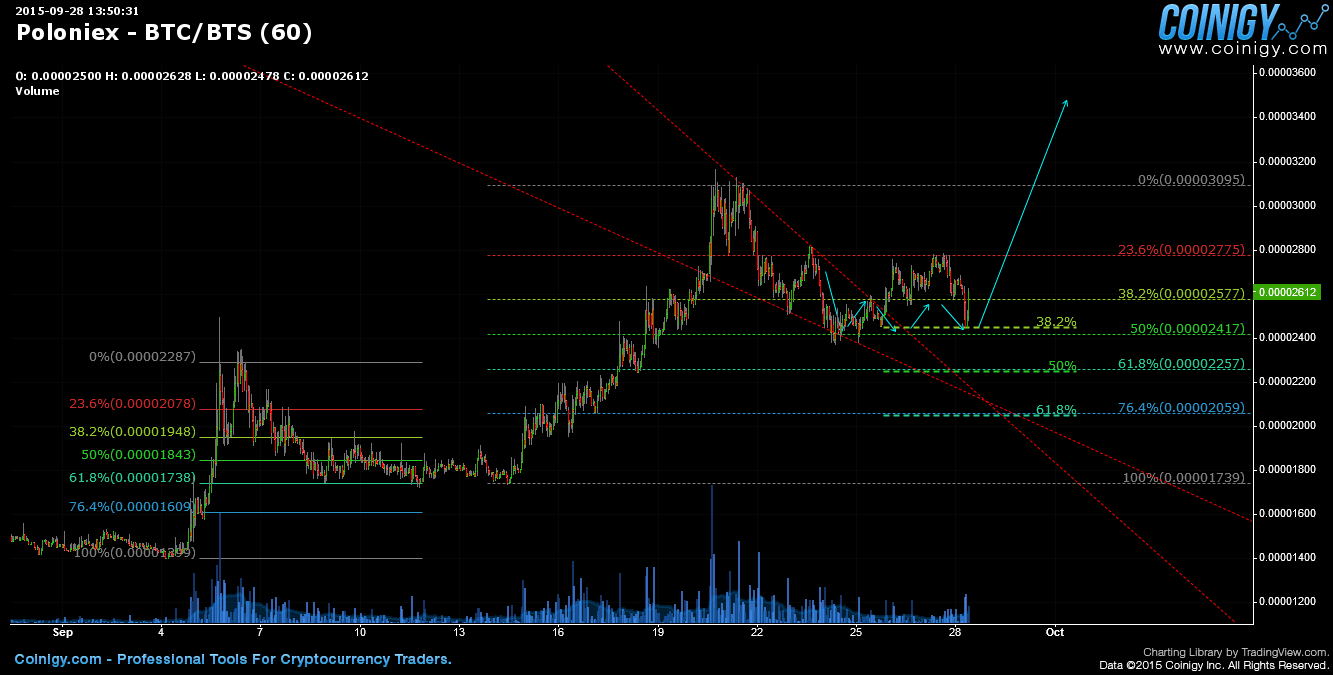Click the 0.00003600 price axis label
This screenshot has height=675, width=1333.
coord(1288,73)
